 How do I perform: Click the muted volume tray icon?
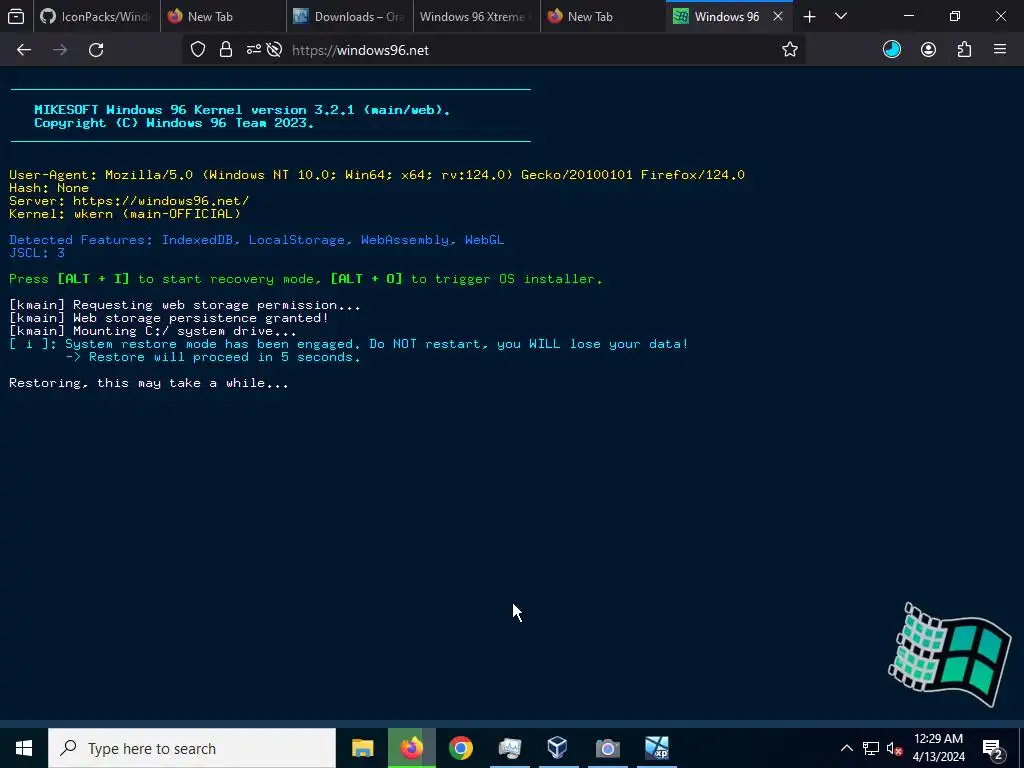point(894,748)
